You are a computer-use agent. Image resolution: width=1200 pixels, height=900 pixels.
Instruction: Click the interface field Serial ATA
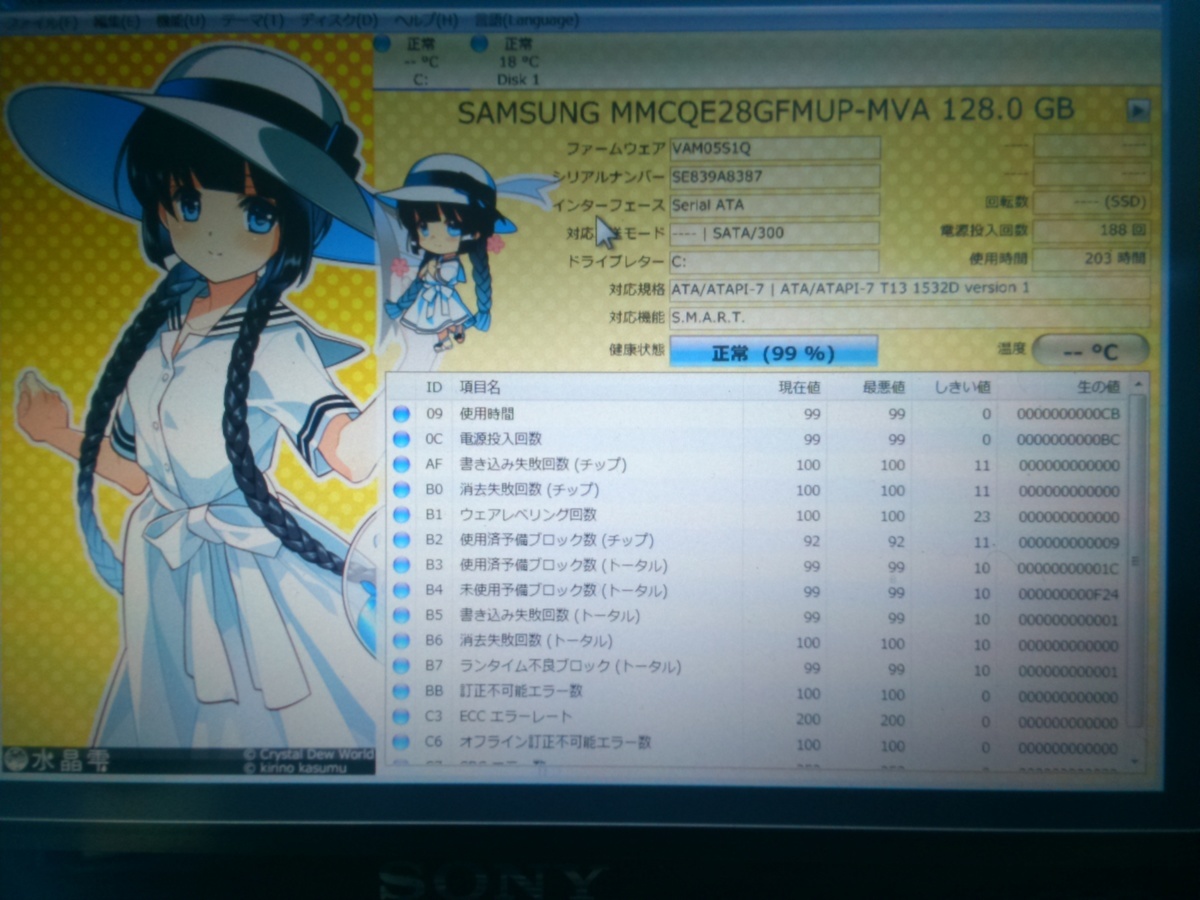point(774,204)
